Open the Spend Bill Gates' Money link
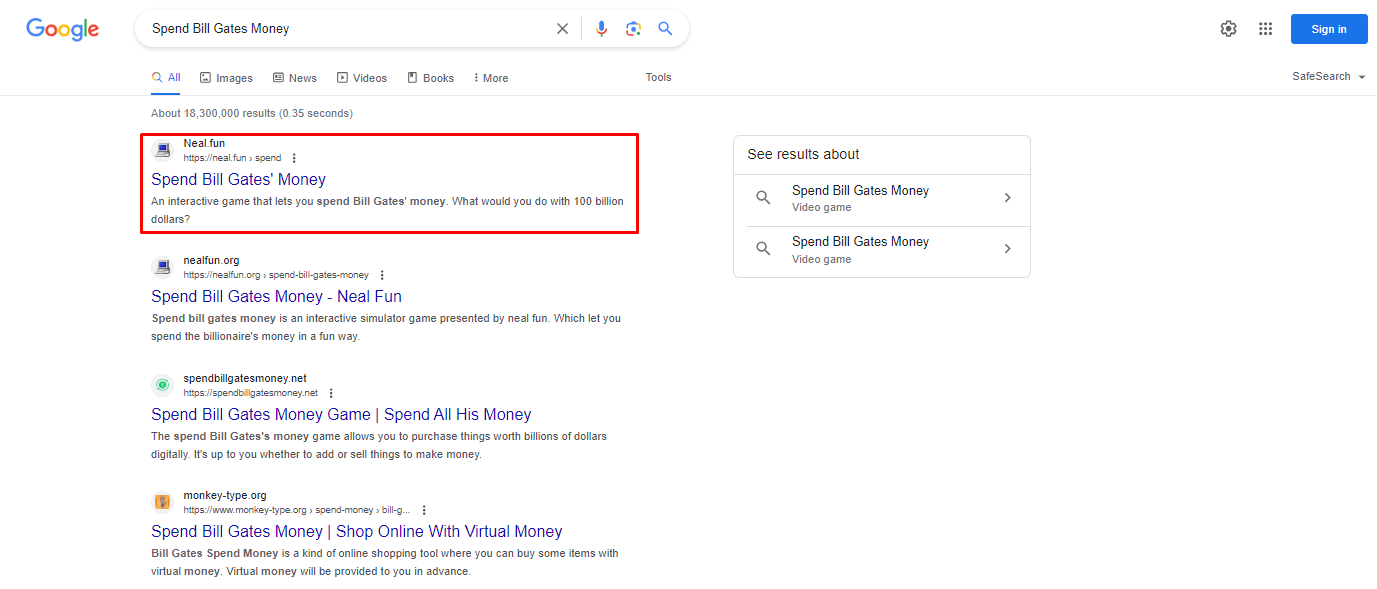The width and height of the screenshot is (1377, 589). point(238,180)
